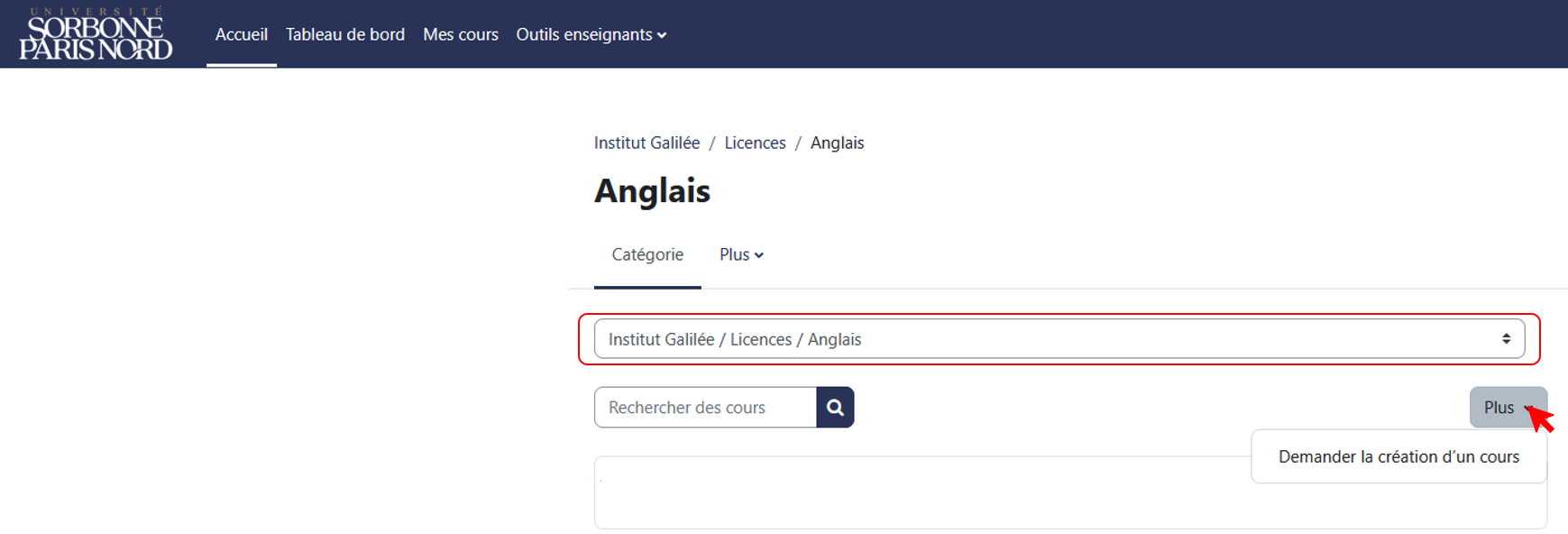Select the Catégorie tab

point(647,255)
